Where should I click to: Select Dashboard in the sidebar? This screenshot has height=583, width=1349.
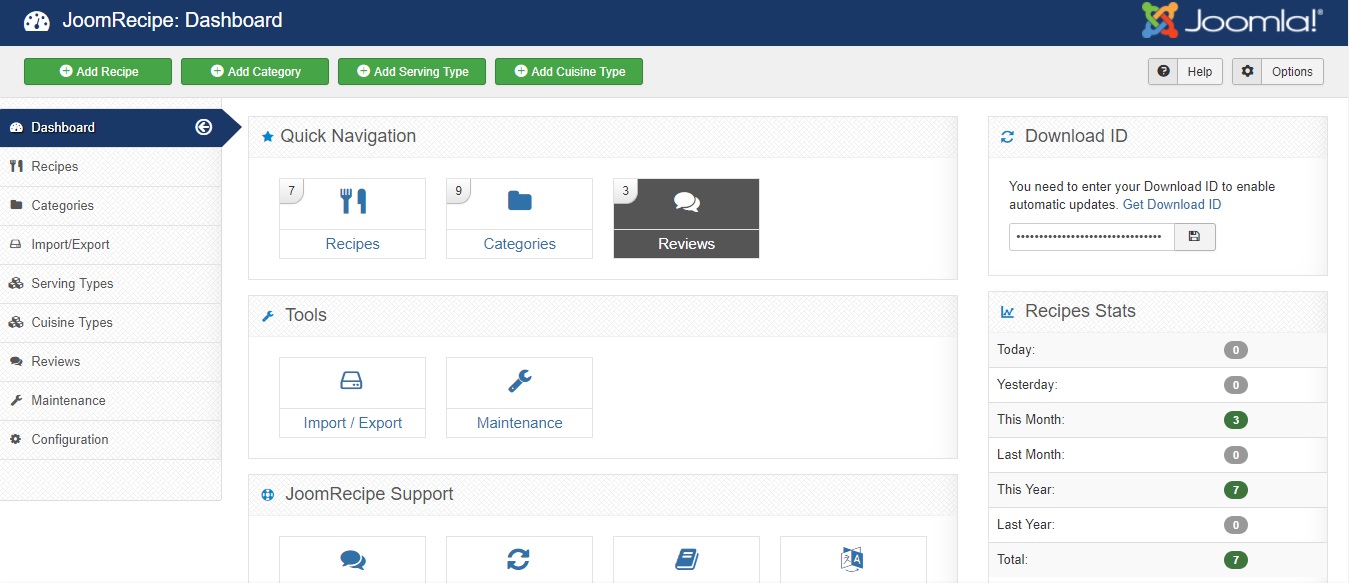pos(110,127)
